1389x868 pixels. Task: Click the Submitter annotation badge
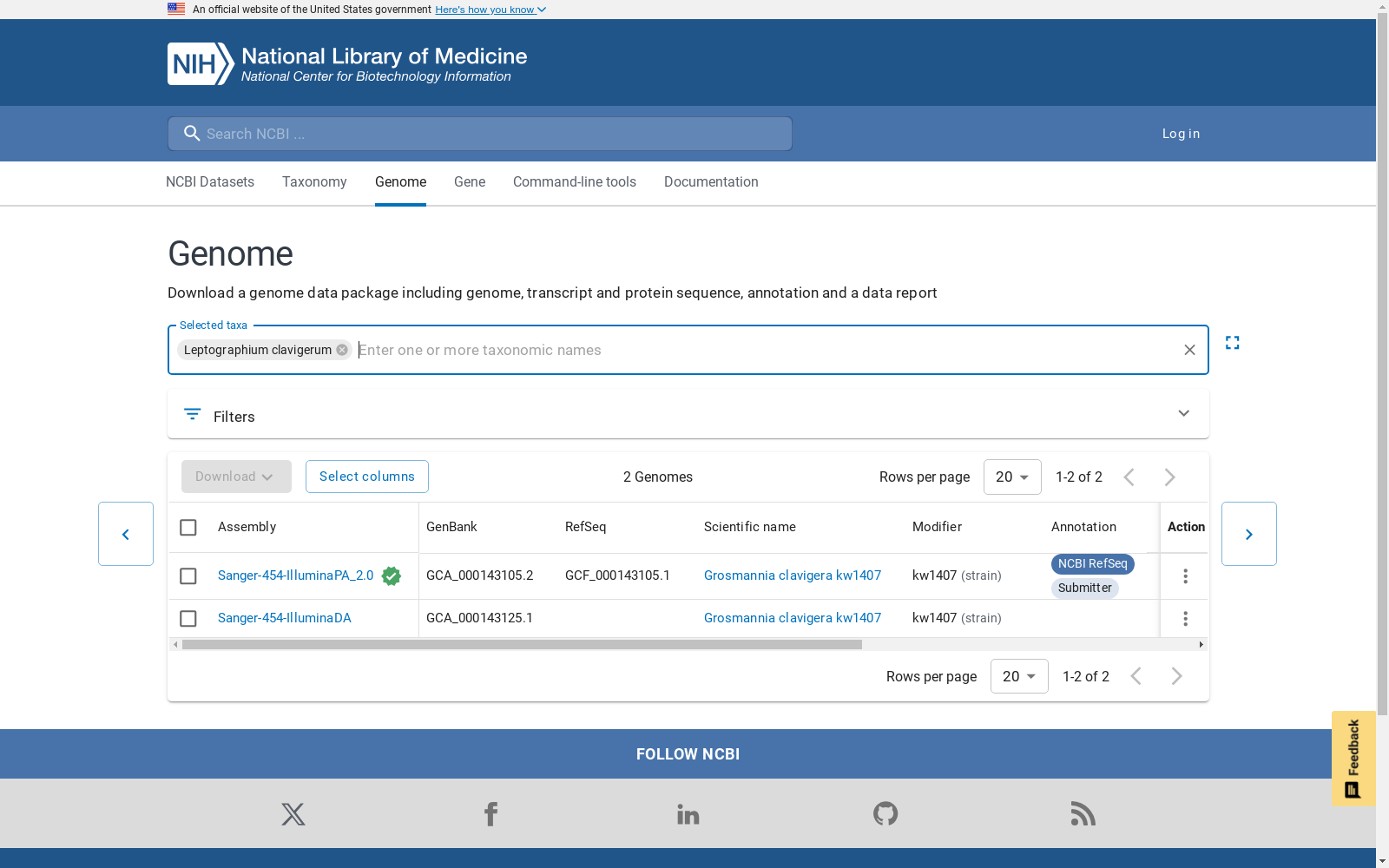pos(1085,589)
